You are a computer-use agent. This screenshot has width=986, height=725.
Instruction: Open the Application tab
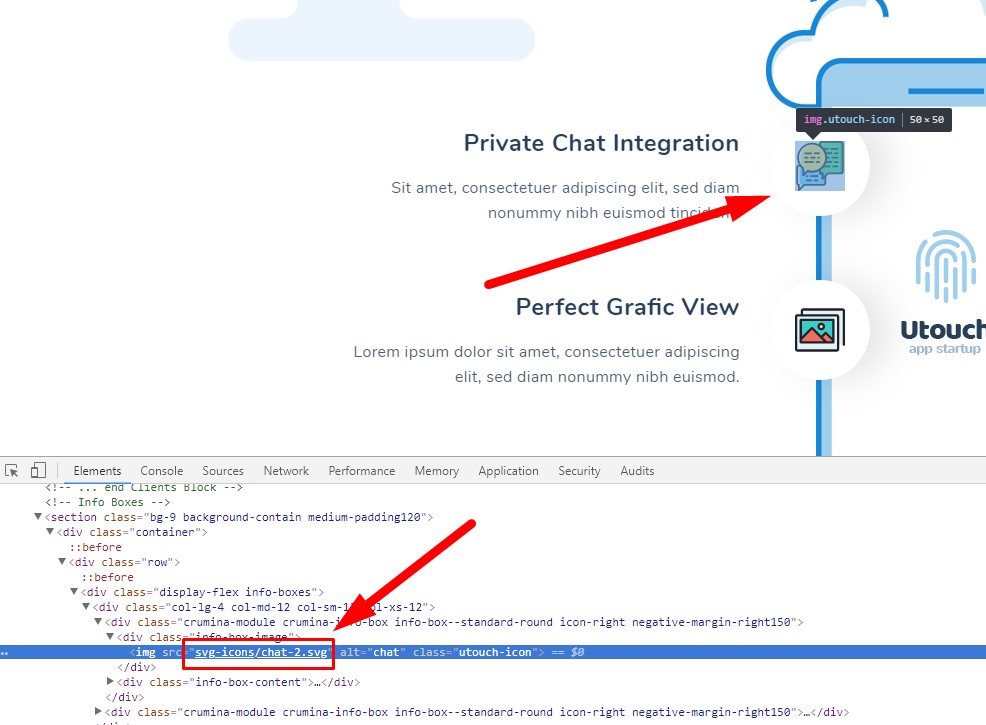pyautogui.click(x=508, y=471)
